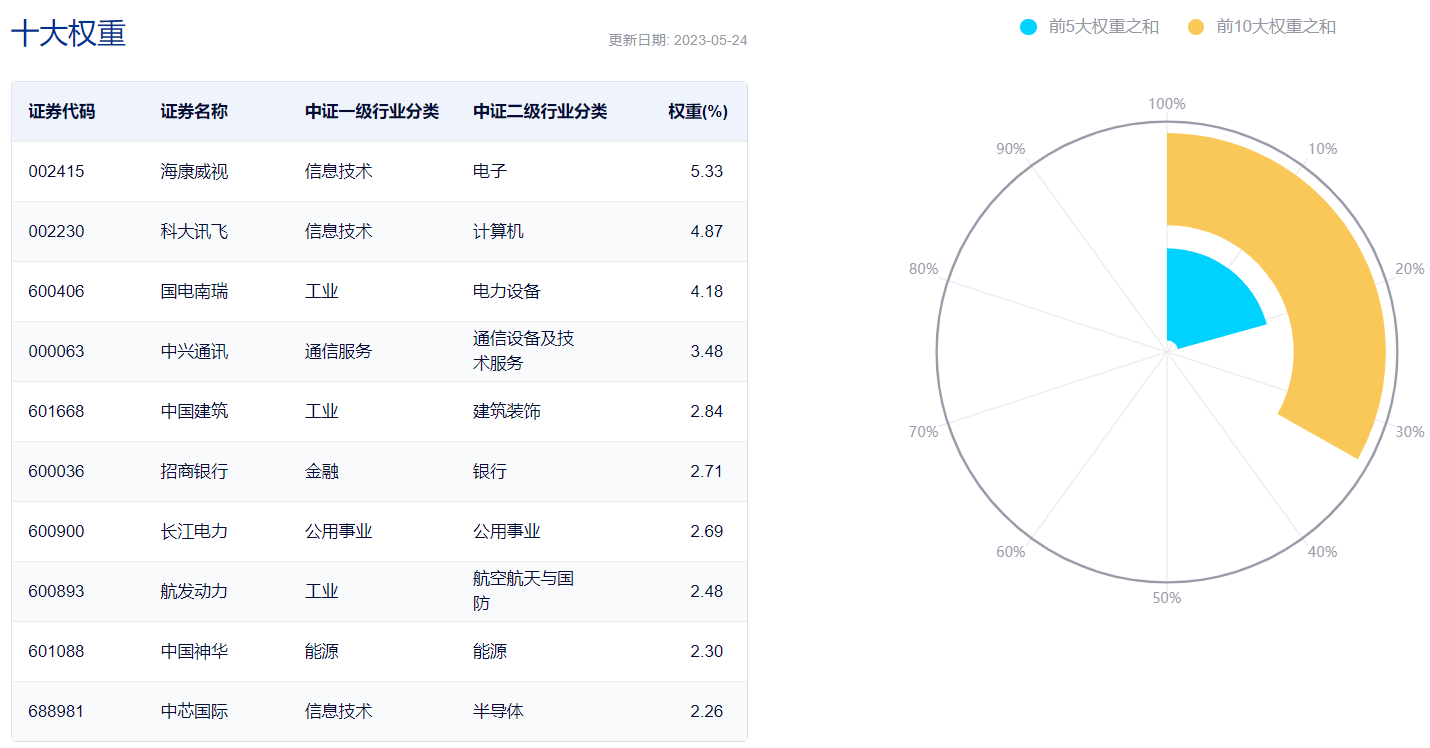Click weight value 4.18
The height and width of the screenshot is (748, 1430).
[x=706, y=292]
